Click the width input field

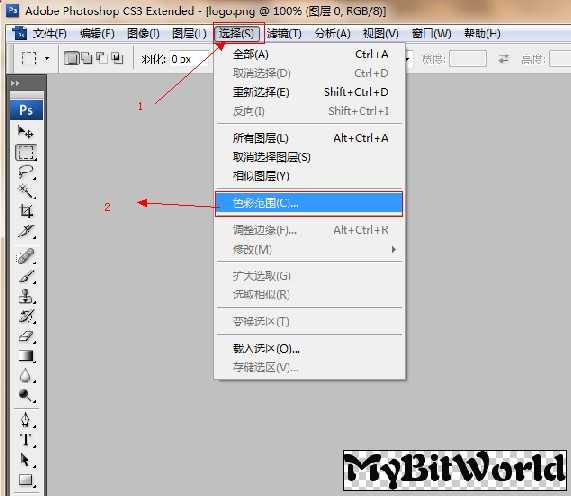point(468,59)
